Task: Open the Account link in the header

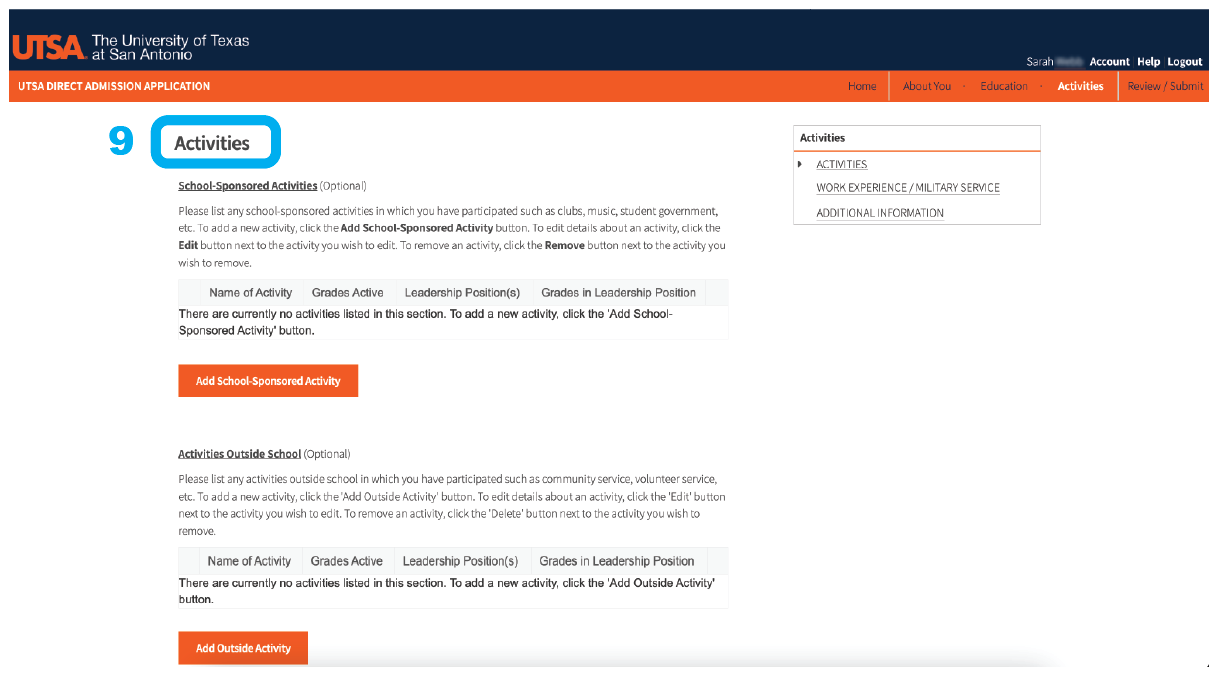Action: click(1109, 62)
